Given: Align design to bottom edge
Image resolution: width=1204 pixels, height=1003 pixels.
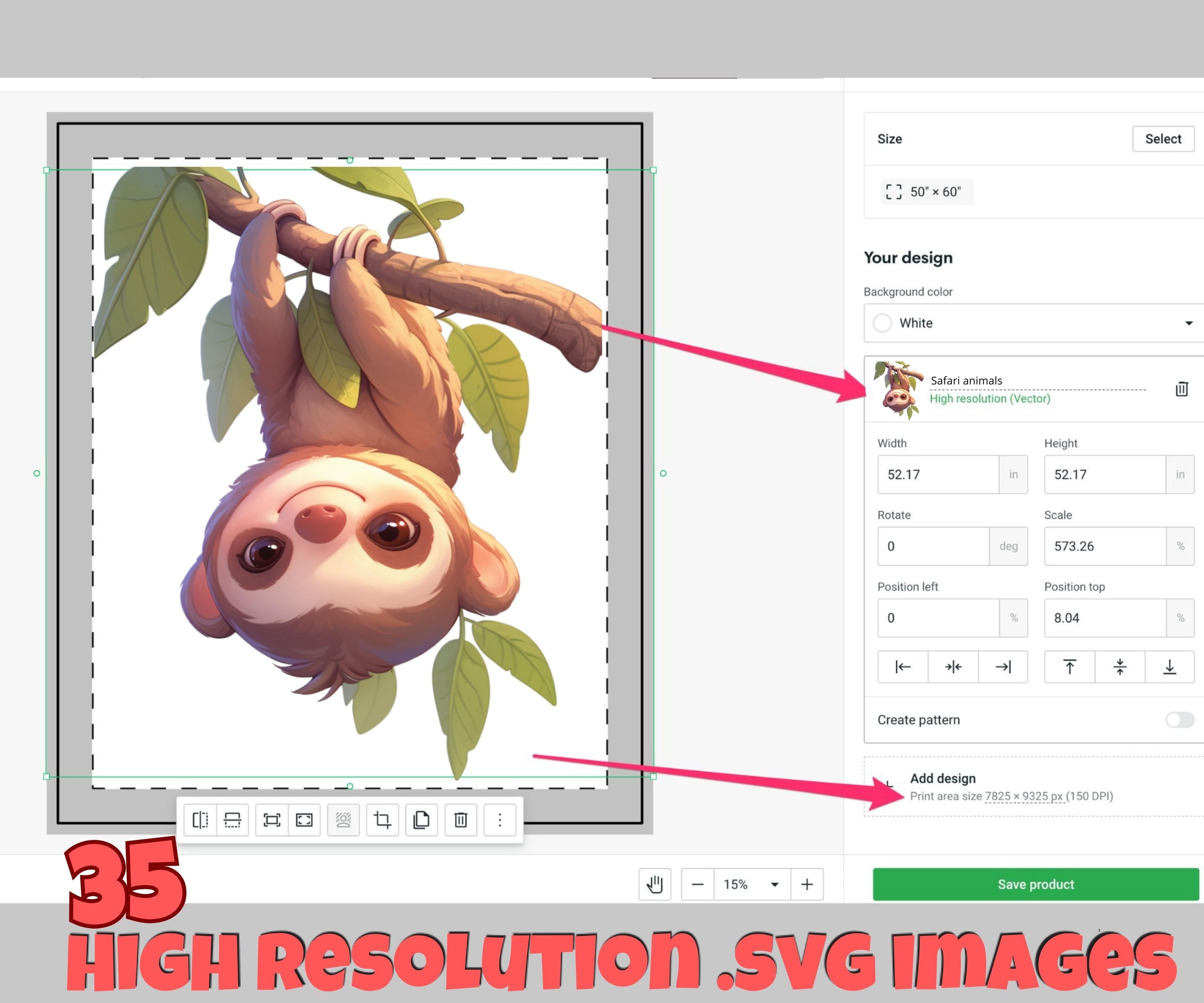Looking at the screenshot, I should pyautogui.click(x=1169, y=667).
